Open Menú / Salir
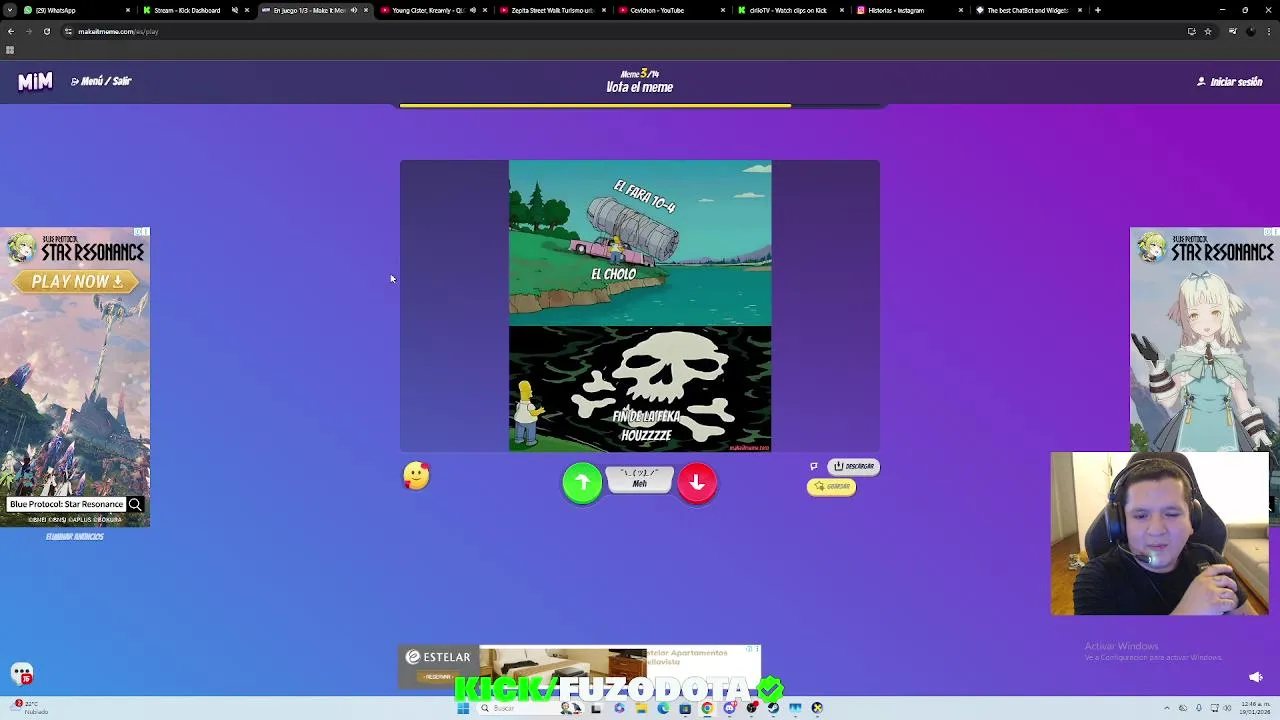 (101, 81)
